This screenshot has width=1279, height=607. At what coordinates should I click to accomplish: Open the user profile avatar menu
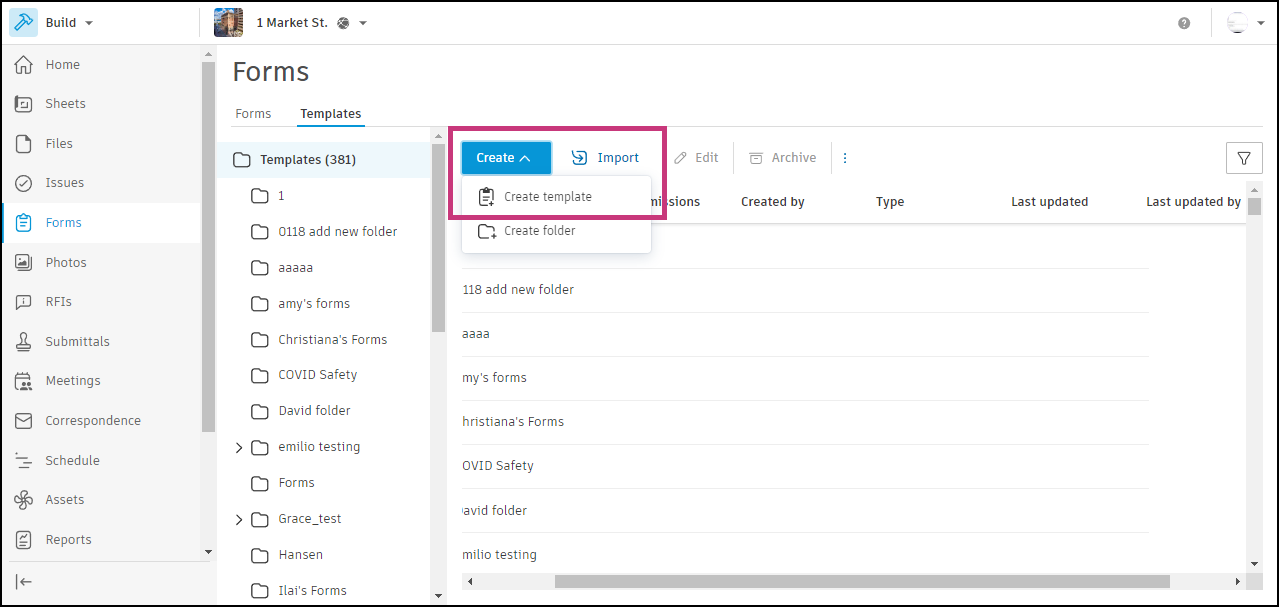(1244, 23)
